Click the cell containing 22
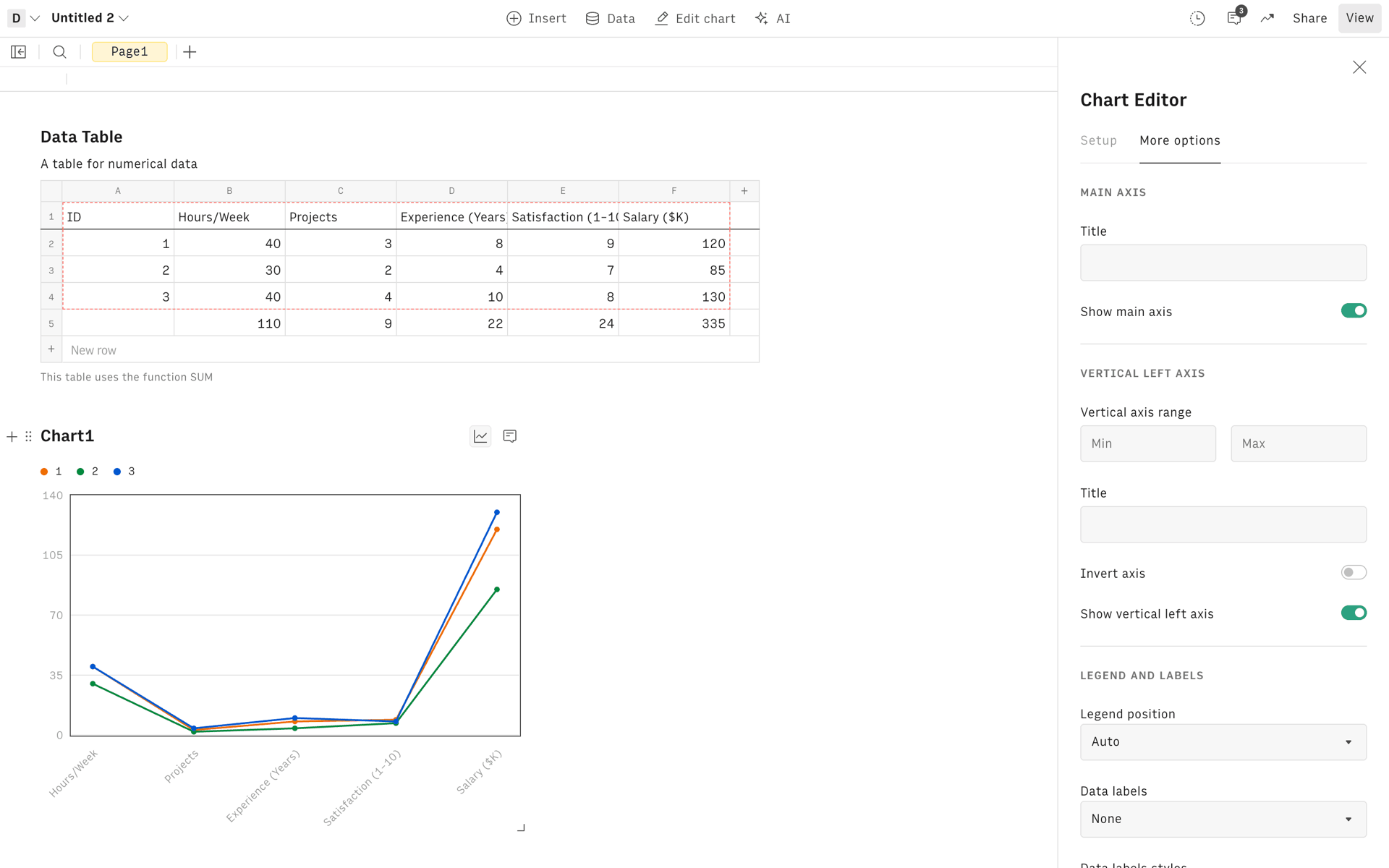1389x868 pixels. [x=451, y=323]
